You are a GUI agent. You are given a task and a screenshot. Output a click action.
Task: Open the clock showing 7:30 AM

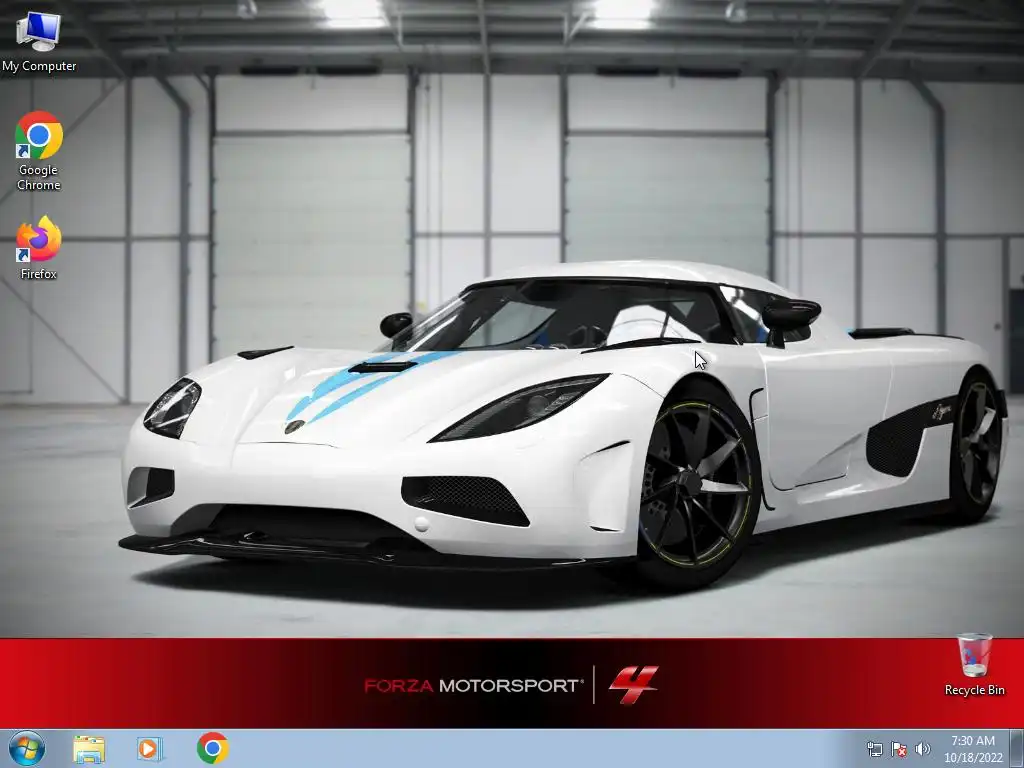pyautogui.click(x=972, y=749)
